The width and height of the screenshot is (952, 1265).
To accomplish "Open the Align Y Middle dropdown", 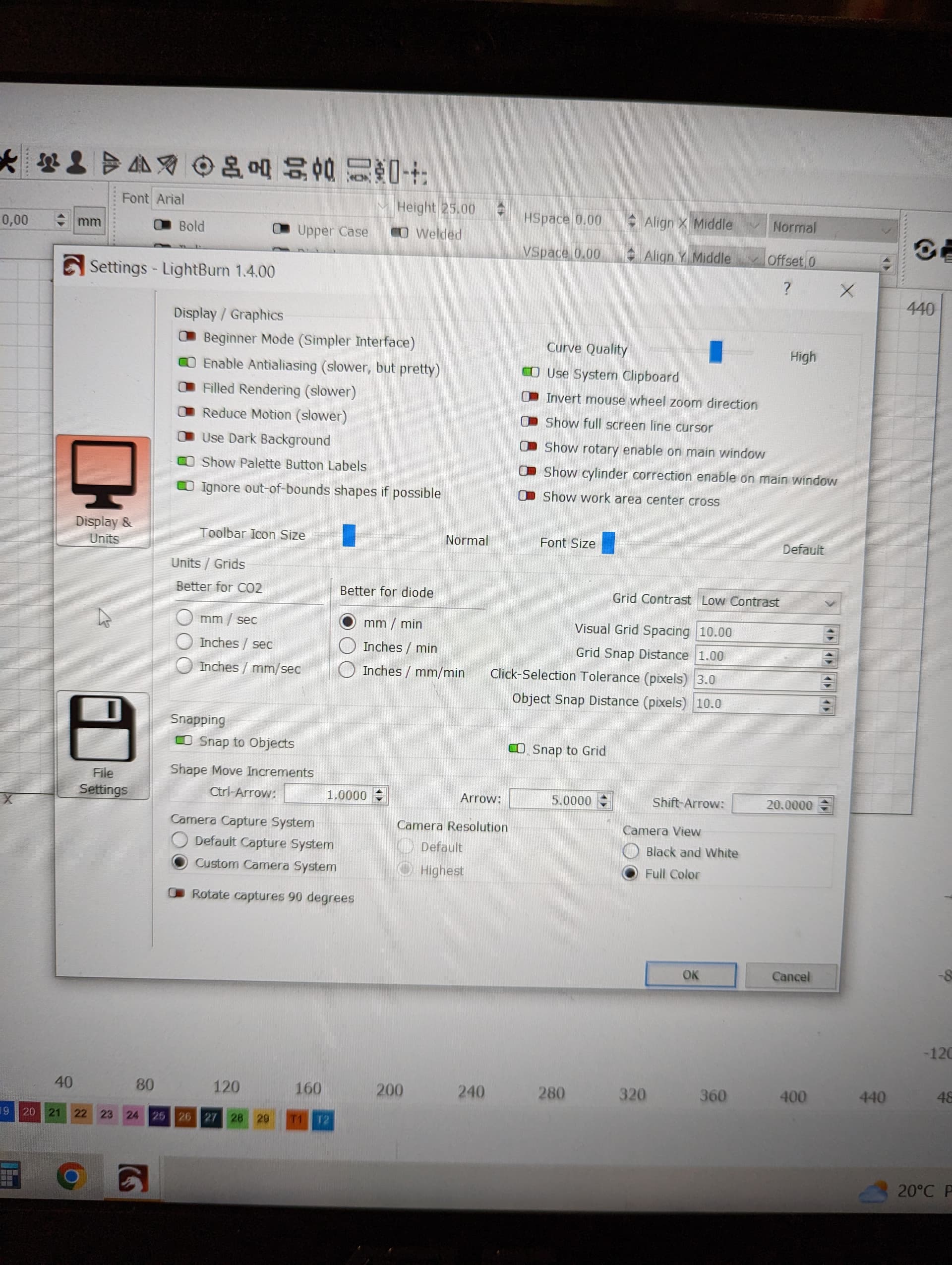I will [726, 258].
